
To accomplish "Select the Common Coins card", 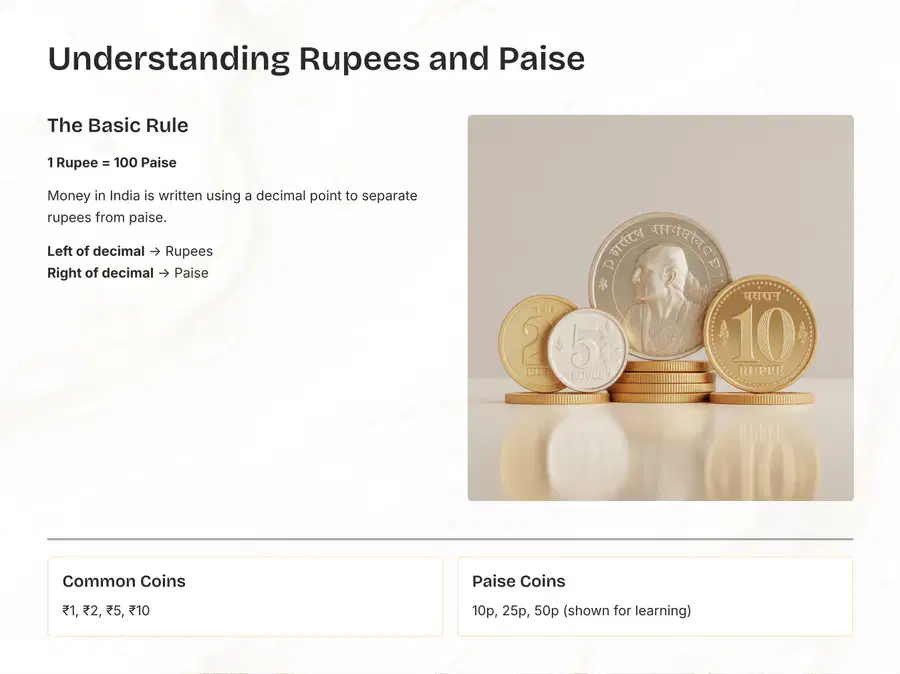I will (x=245, y=596).
